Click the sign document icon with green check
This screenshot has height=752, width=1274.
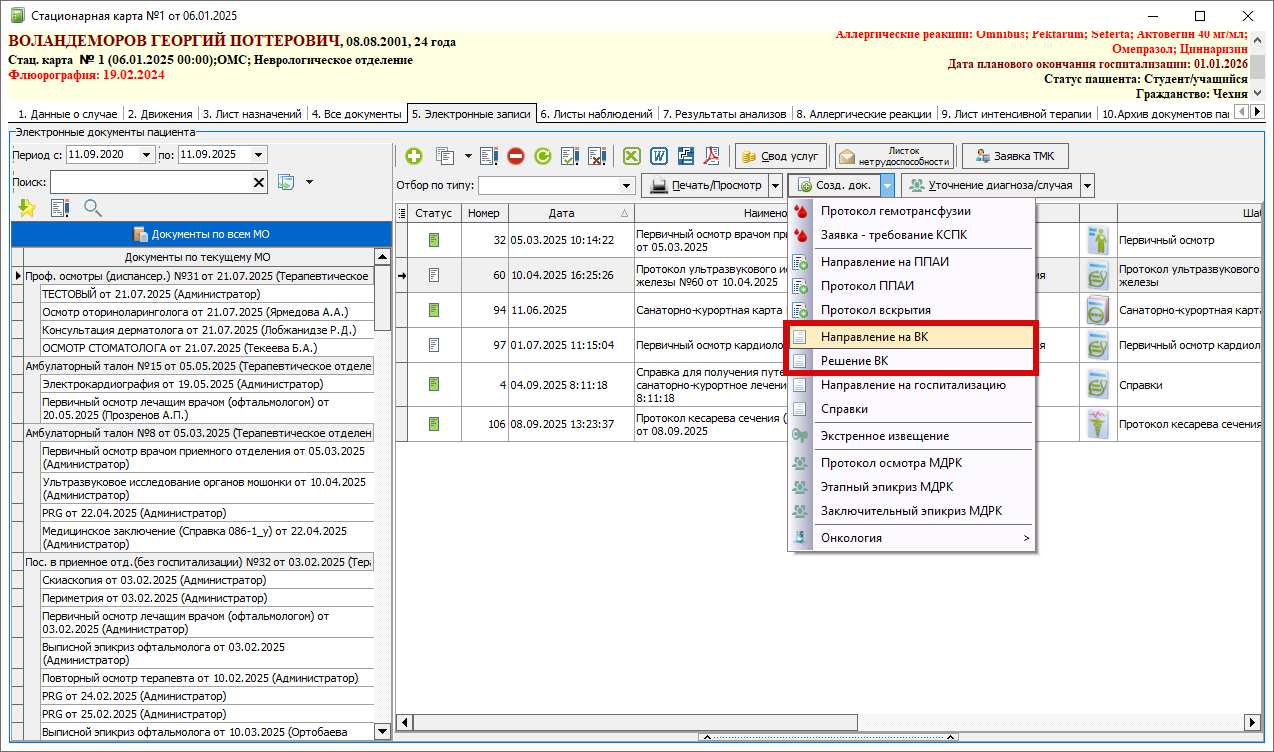click(570, 156)
